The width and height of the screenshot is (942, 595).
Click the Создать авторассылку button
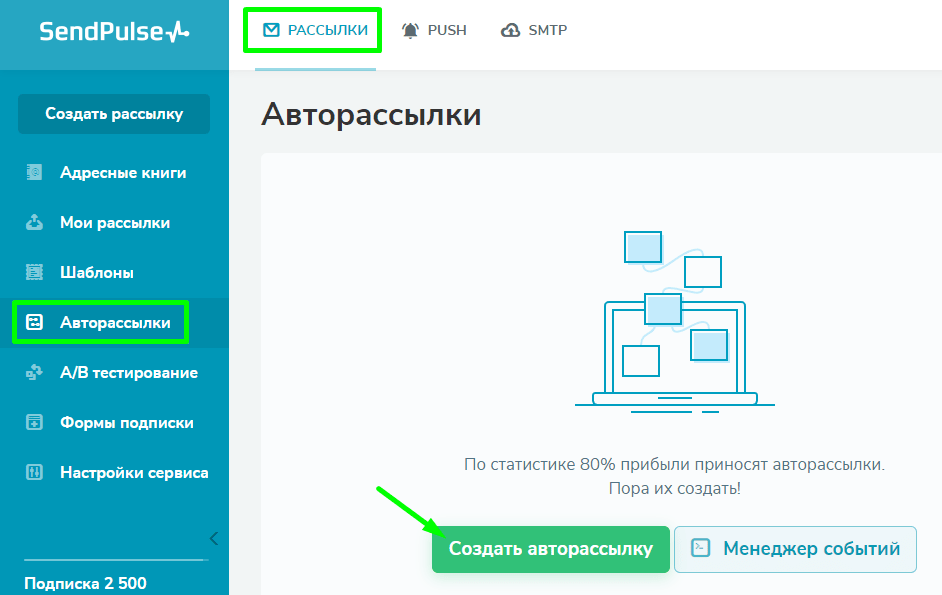[550, 549]
